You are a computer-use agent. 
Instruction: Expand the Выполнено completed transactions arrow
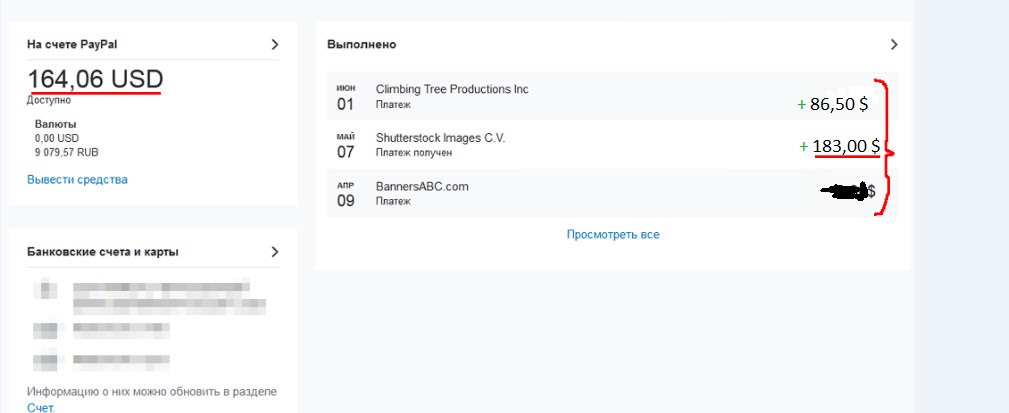(894, 45)
